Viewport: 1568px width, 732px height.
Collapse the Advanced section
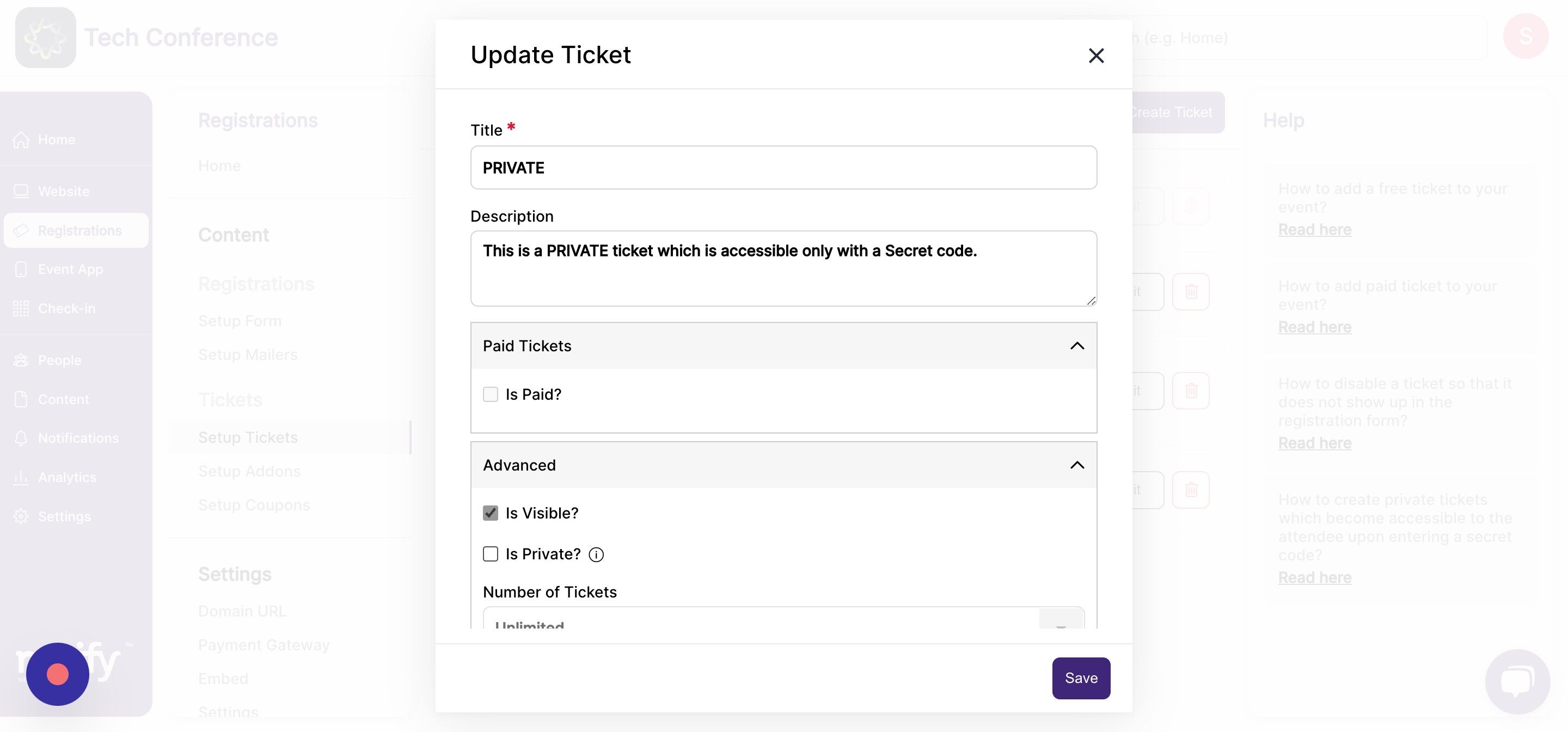click(1077, 465)
